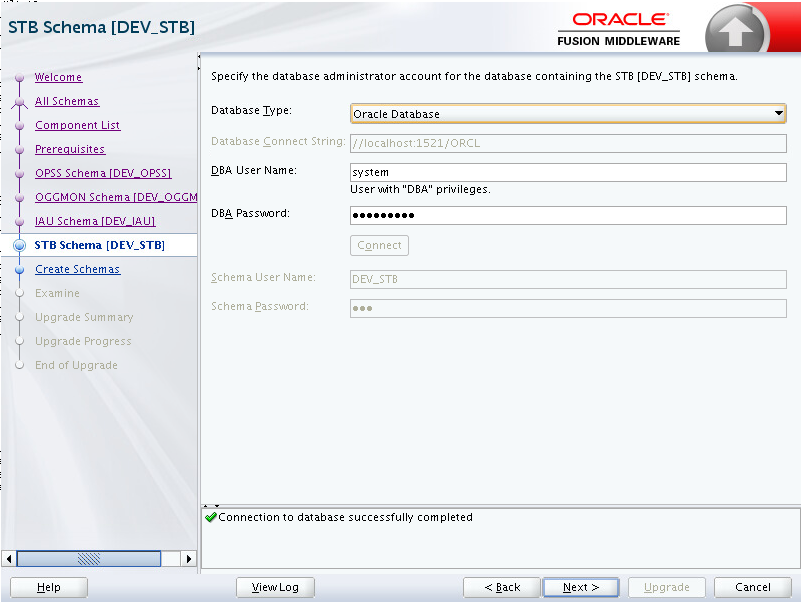Click the 'User with "DBA" privileges.' hint
Screen dimensions: 805x605
click(420, 190)
